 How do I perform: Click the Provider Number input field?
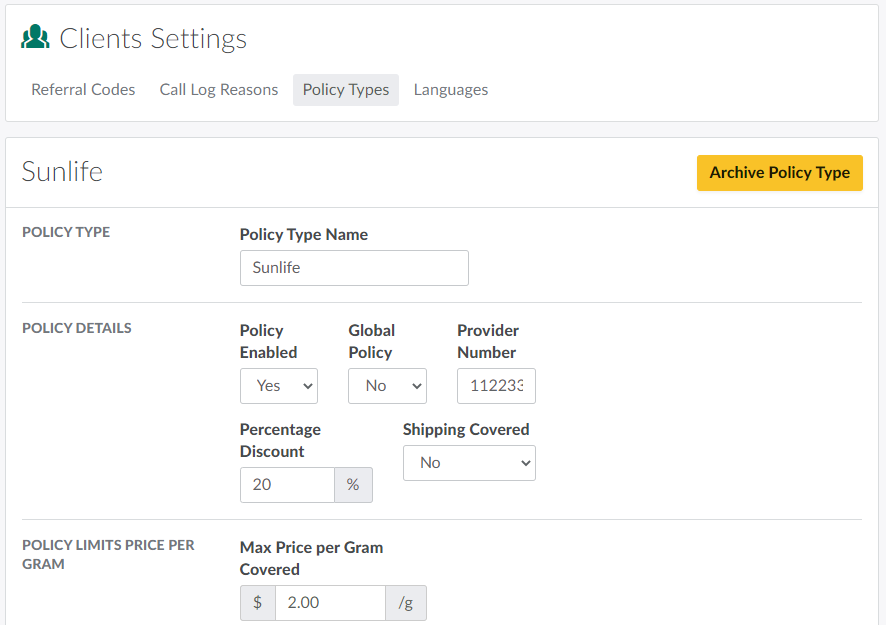(x=496, y=386)
